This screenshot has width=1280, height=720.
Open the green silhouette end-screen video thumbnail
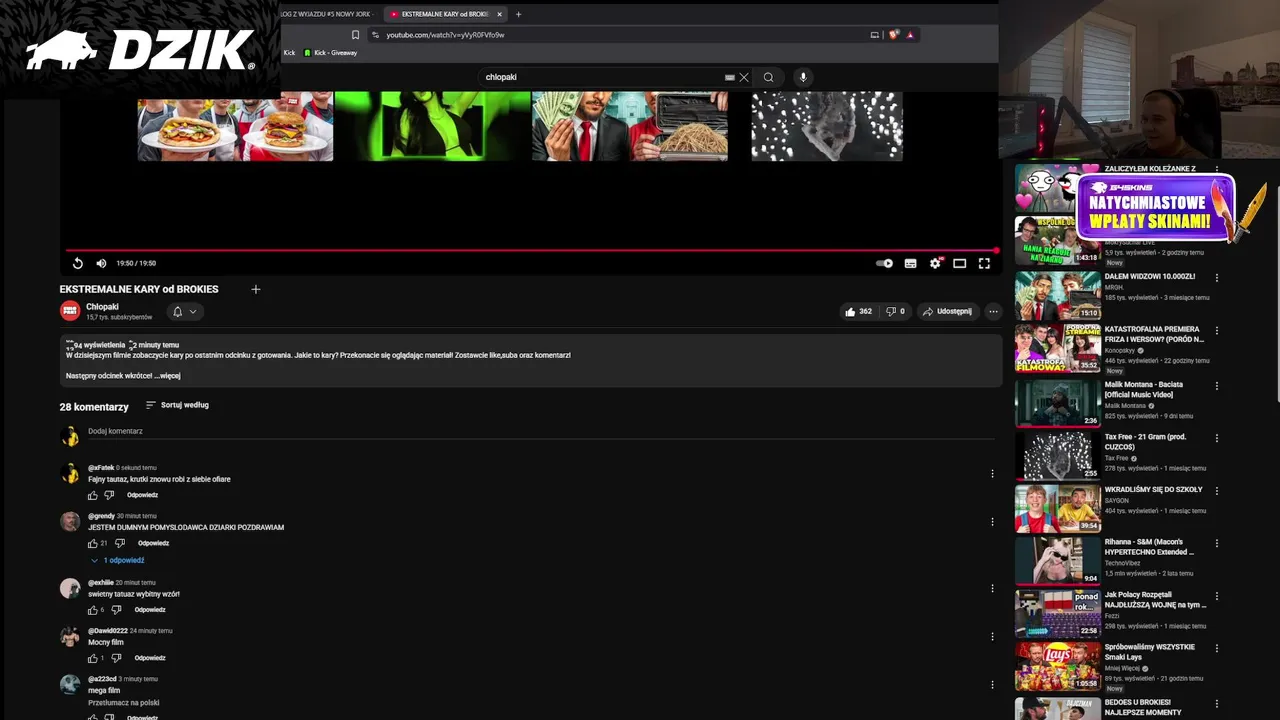tap(432, 126)
